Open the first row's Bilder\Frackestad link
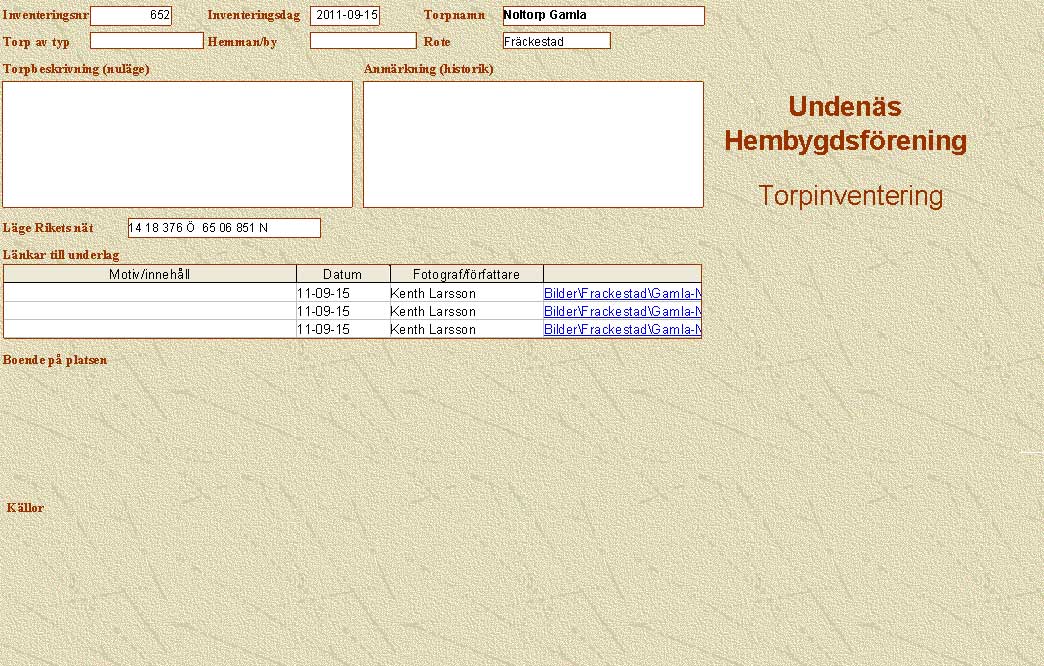 click(621, 294)
